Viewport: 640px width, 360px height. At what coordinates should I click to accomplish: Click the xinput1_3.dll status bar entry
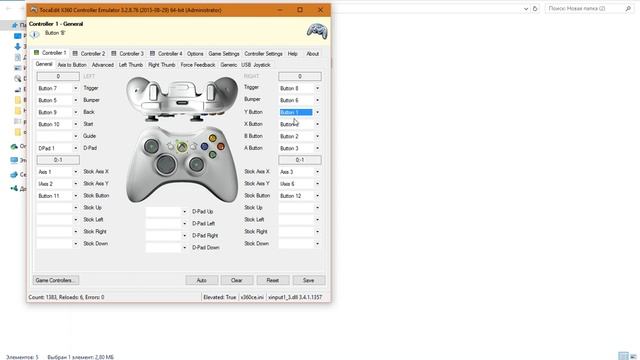click(x=295, y=297)
